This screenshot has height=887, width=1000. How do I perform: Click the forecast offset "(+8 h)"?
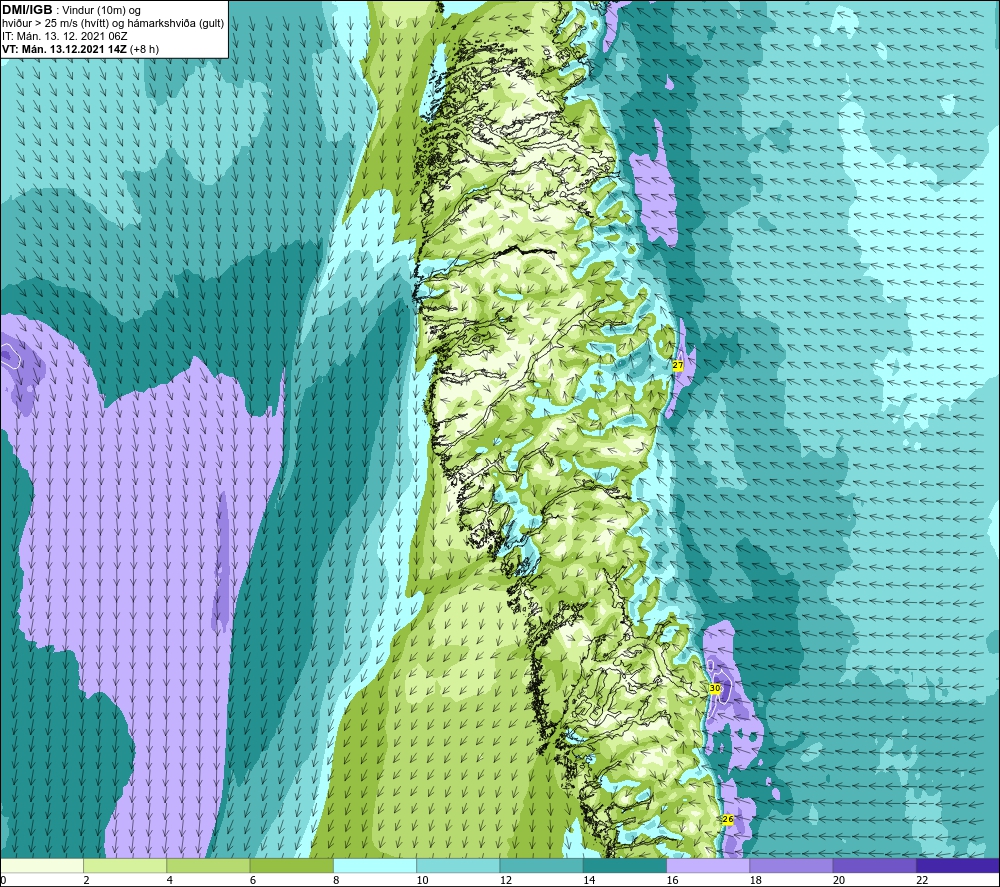[x=144, y=49]
